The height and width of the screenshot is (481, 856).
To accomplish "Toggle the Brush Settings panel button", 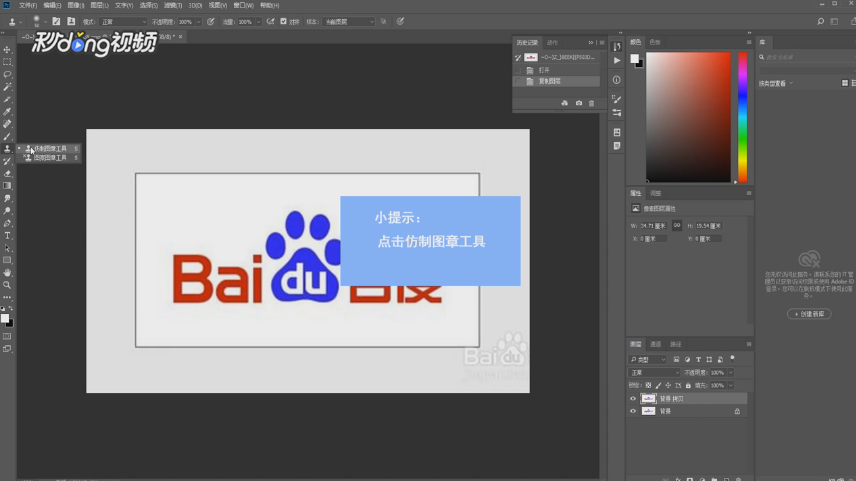I will click(x=56, y=21).
